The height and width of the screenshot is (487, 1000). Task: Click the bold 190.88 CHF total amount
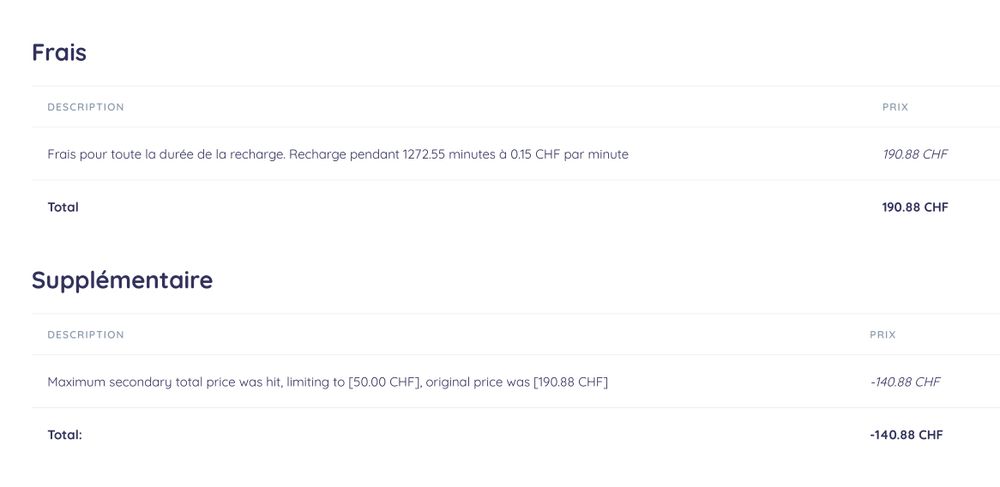click(x=915, y=207)
